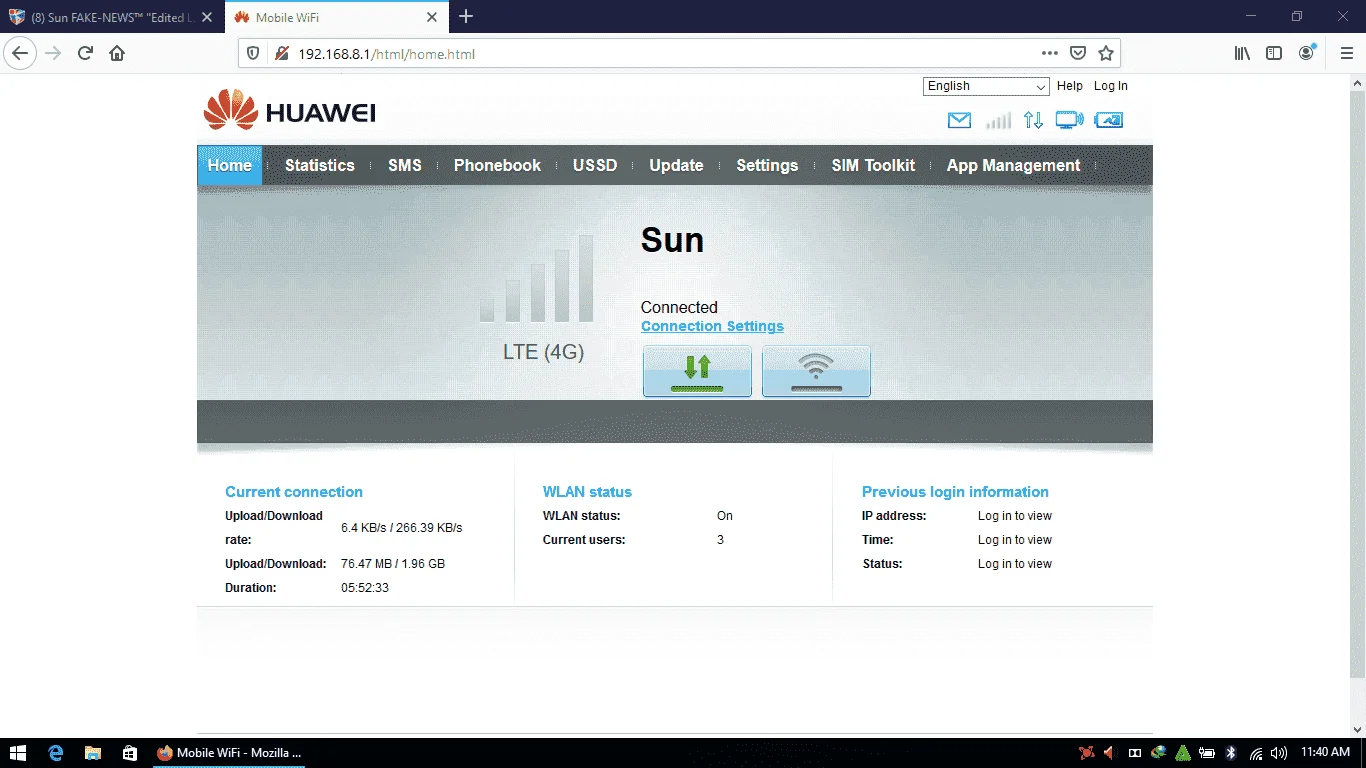Click the 'WLAN status' heading
The height and width of the screenshot is (768, 1366).
(x=587, y=492)
